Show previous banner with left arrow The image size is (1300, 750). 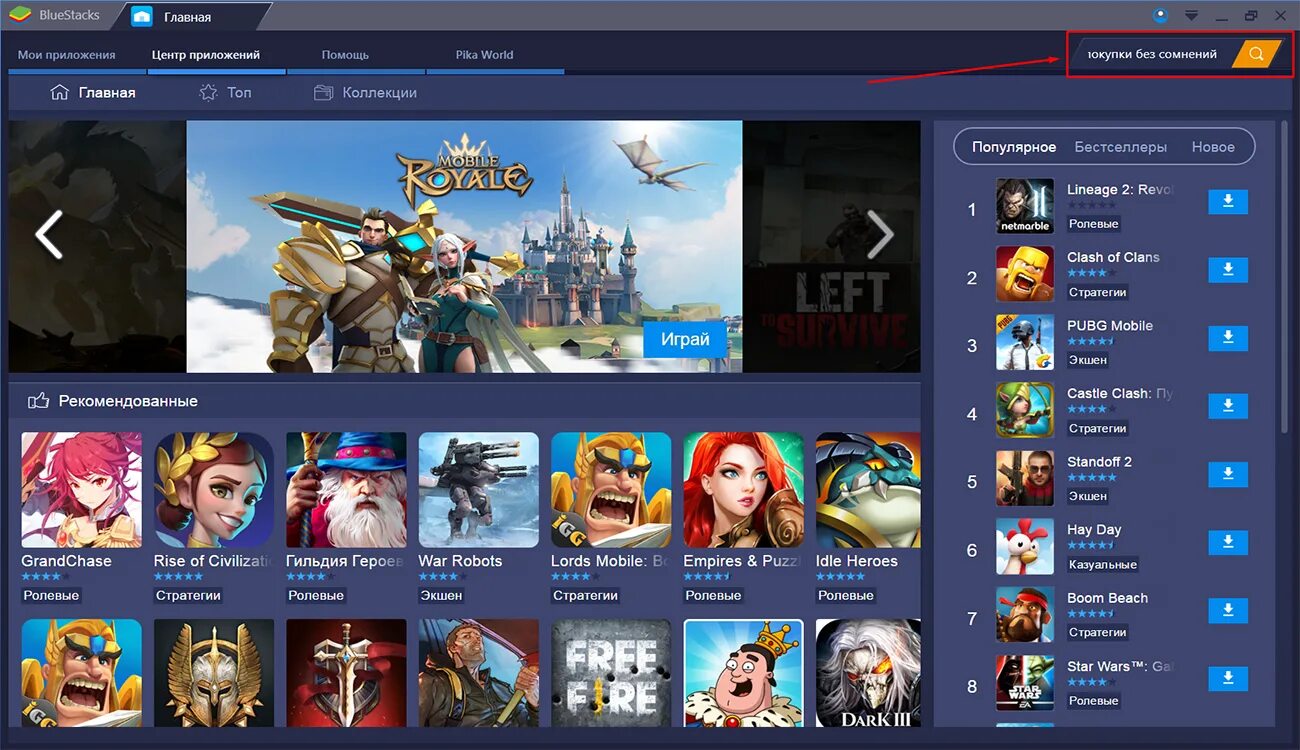49,235
